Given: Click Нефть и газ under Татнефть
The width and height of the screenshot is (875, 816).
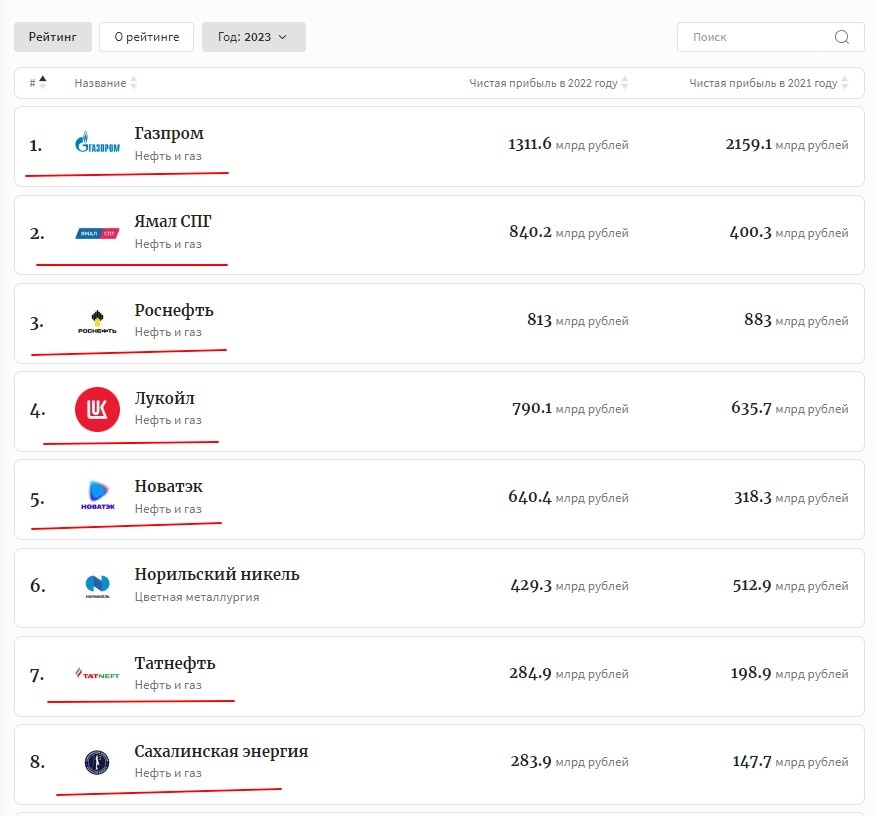Looking at the screenshot, I should tap(168, 685).
